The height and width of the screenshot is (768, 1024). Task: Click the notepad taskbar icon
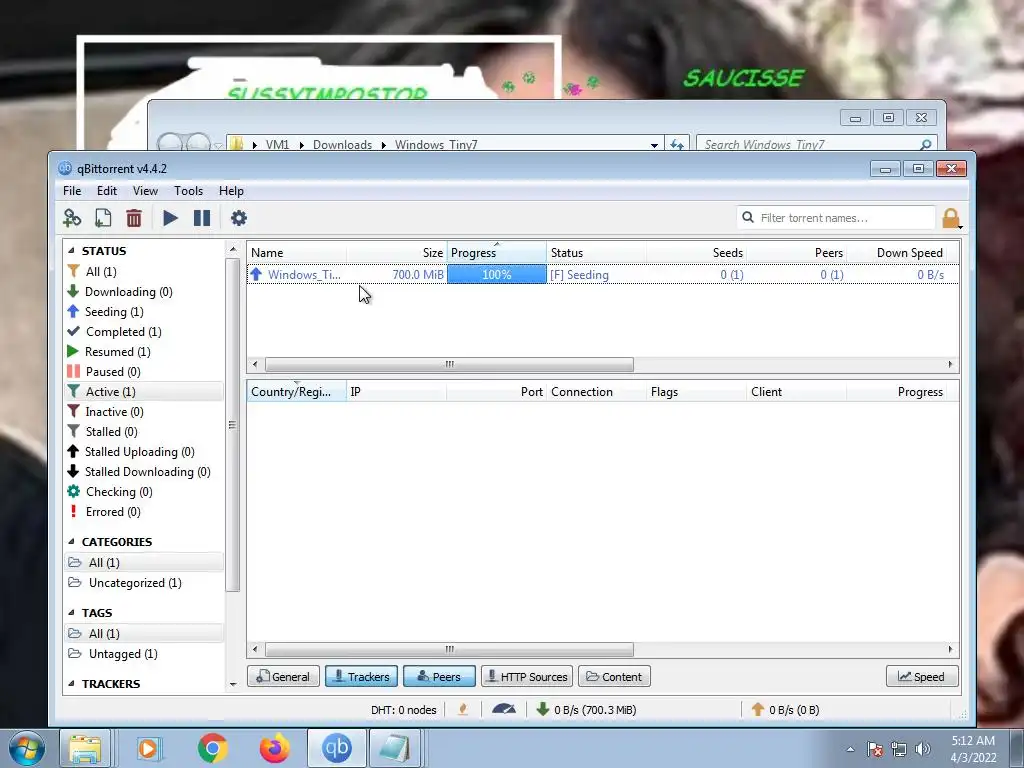394,748
